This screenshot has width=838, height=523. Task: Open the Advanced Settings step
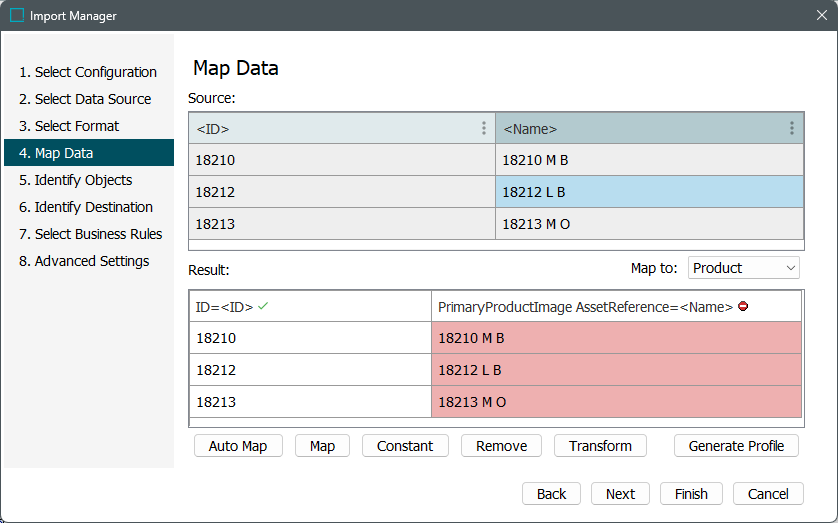[84, 261]
